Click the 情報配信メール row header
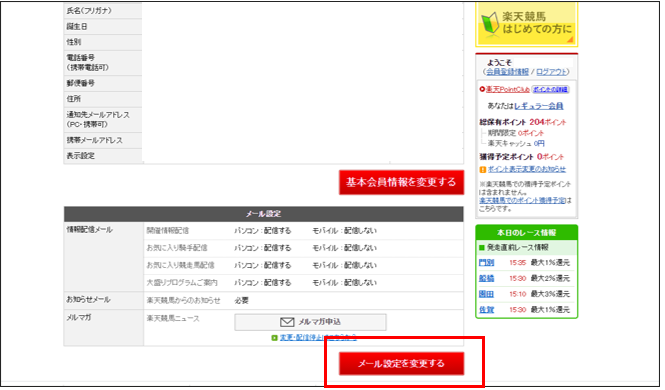Viewport: 665px width, 390px height. [x=89, y=230]
